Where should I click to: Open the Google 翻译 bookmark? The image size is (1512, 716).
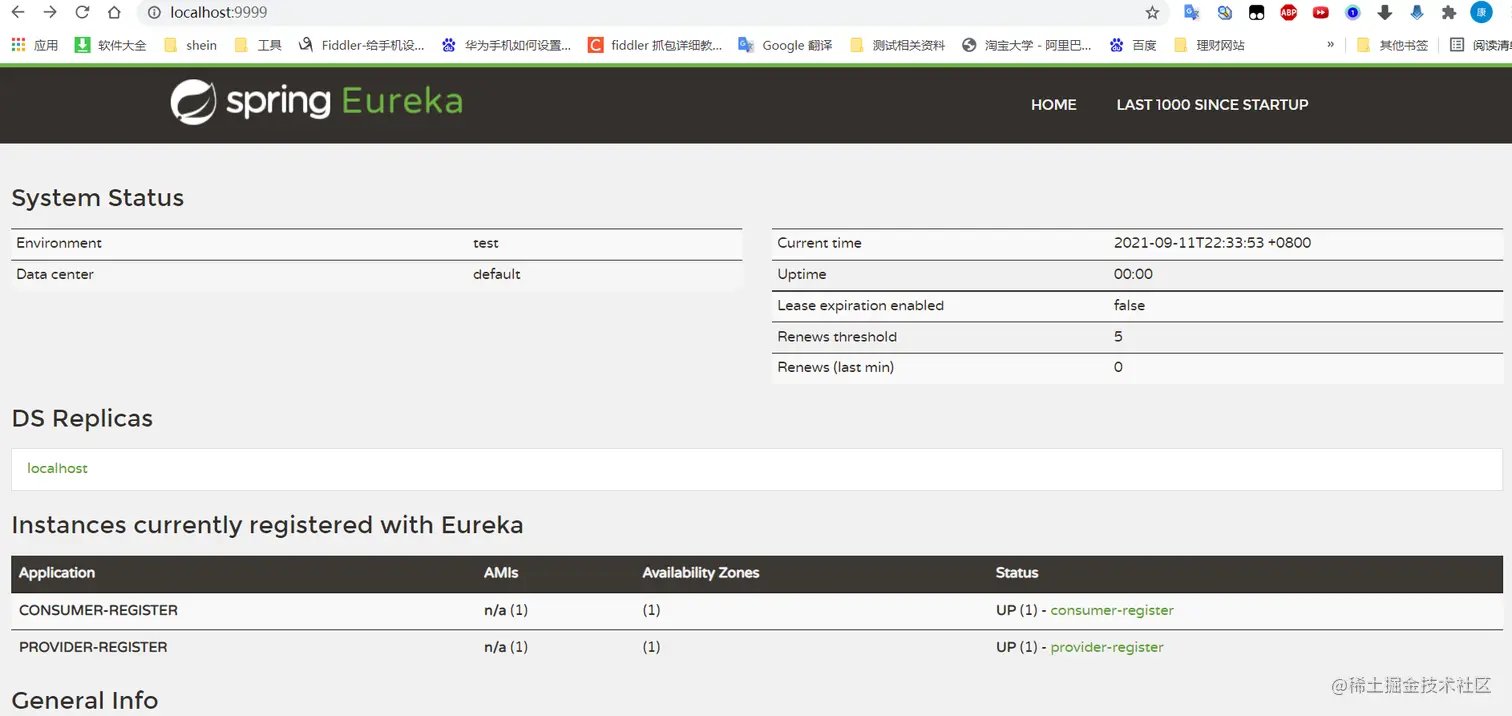pyautogui.click(x=785, y=45)
